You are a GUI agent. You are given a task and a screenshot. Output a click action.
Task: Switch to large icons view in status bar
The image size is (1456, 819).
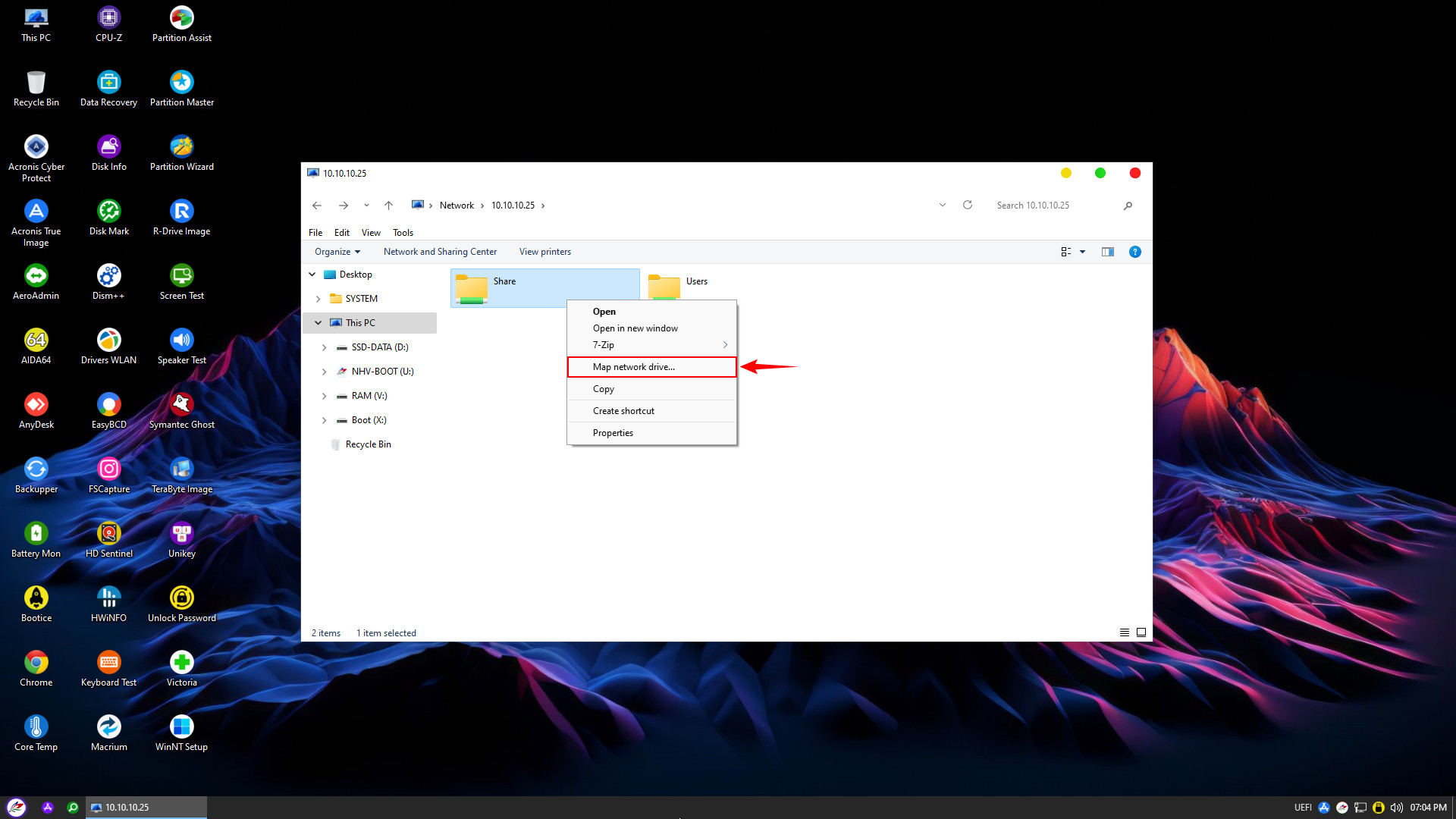click(x=1141, y=632)
